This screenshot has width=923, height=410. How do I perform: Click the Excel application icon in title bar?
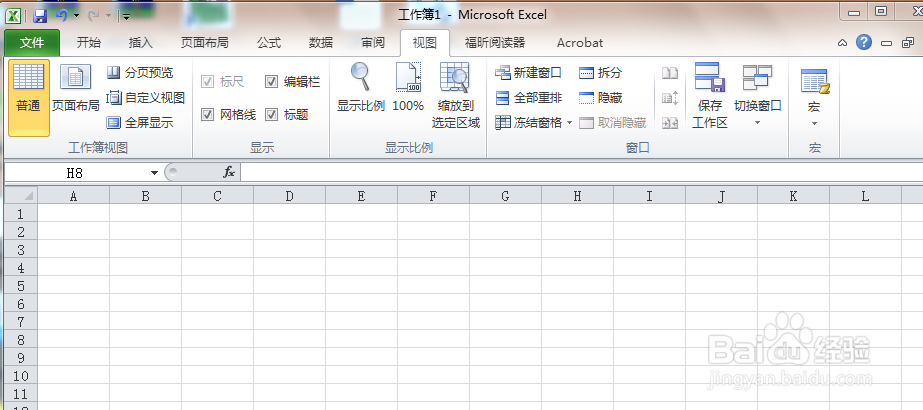tap(14, 16)
